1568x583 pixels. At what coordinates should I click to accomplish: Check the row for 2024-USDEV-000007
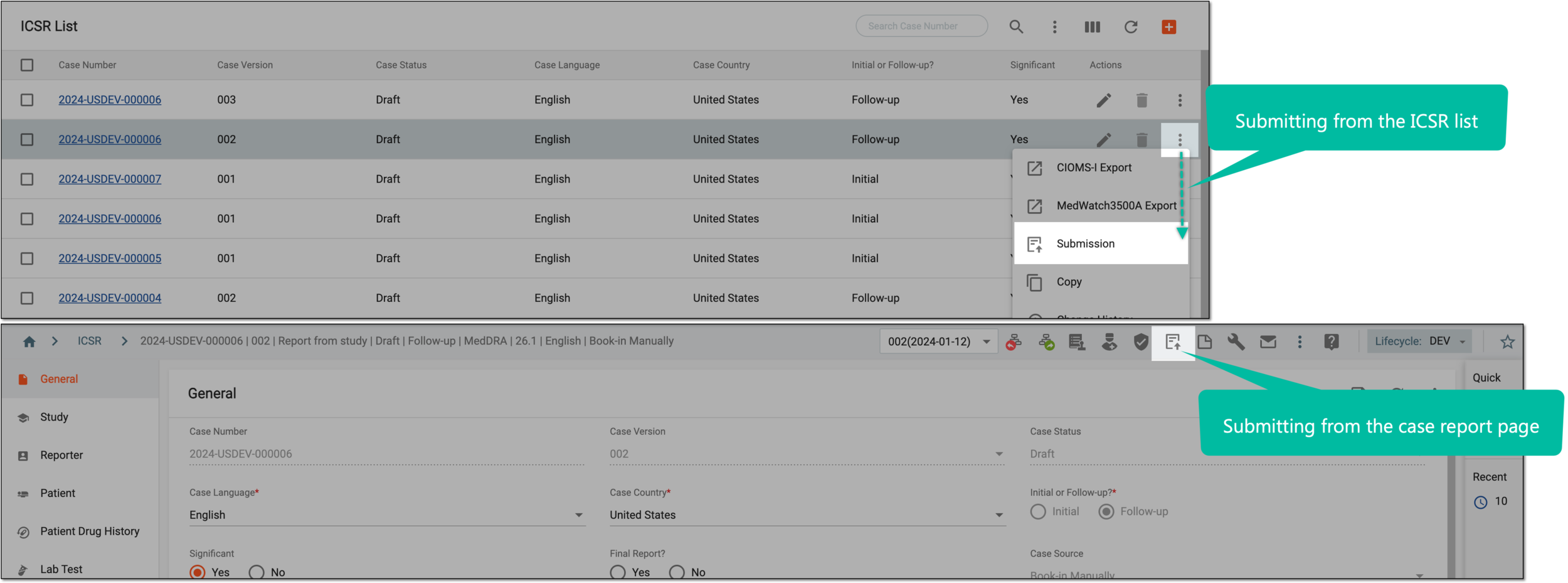coord(27,179)
